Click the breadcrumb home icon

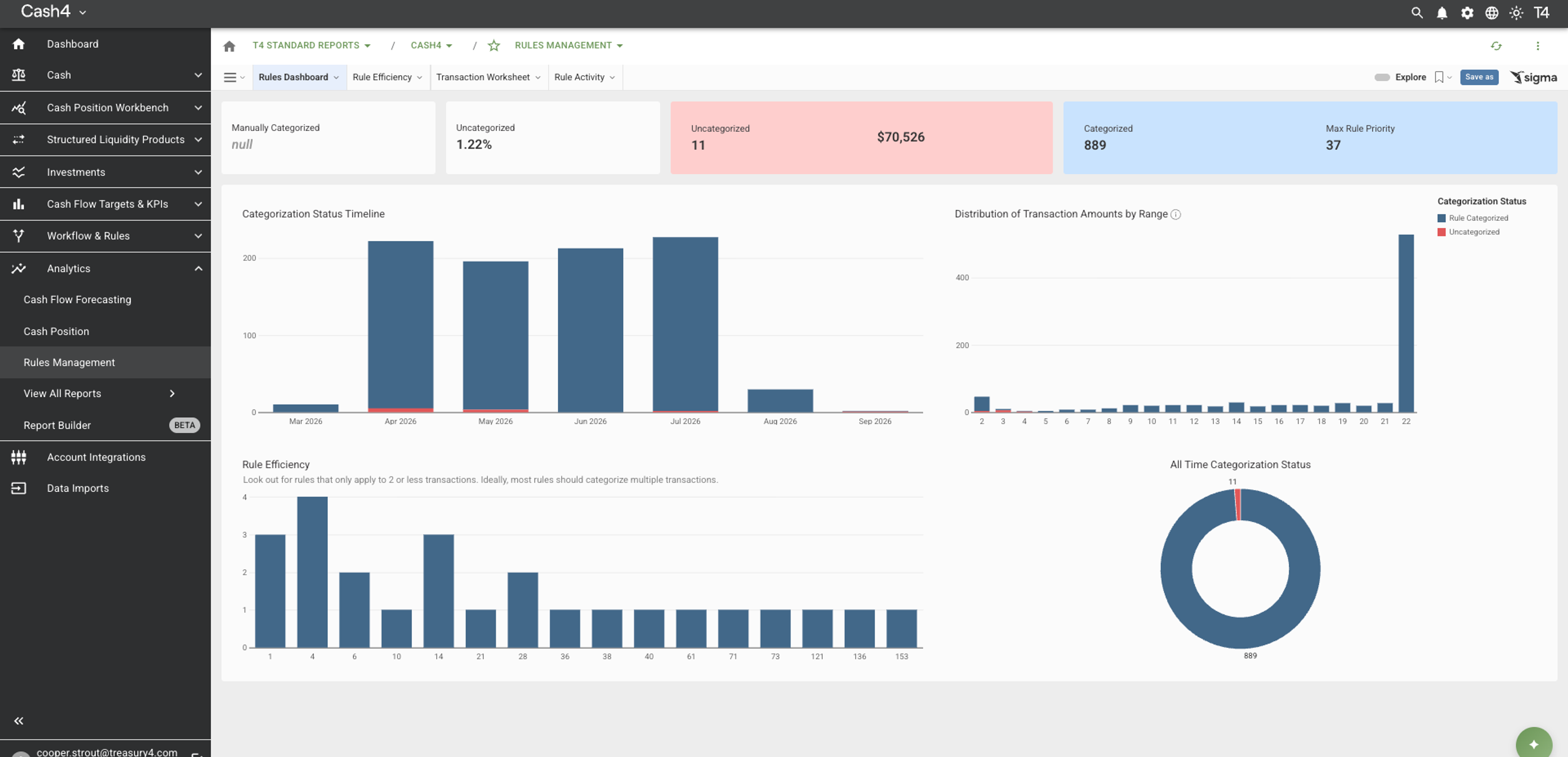229,46
